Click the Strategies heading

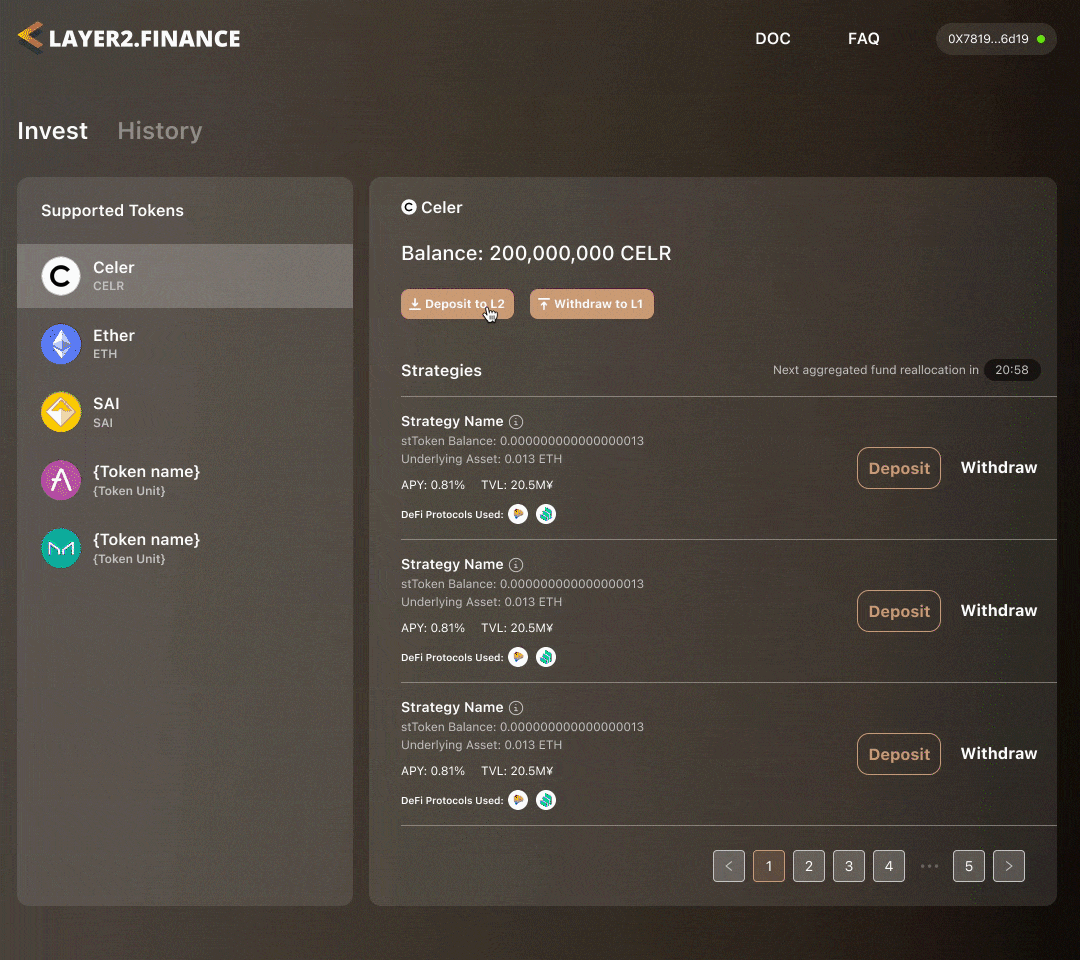tap(442, 371)
